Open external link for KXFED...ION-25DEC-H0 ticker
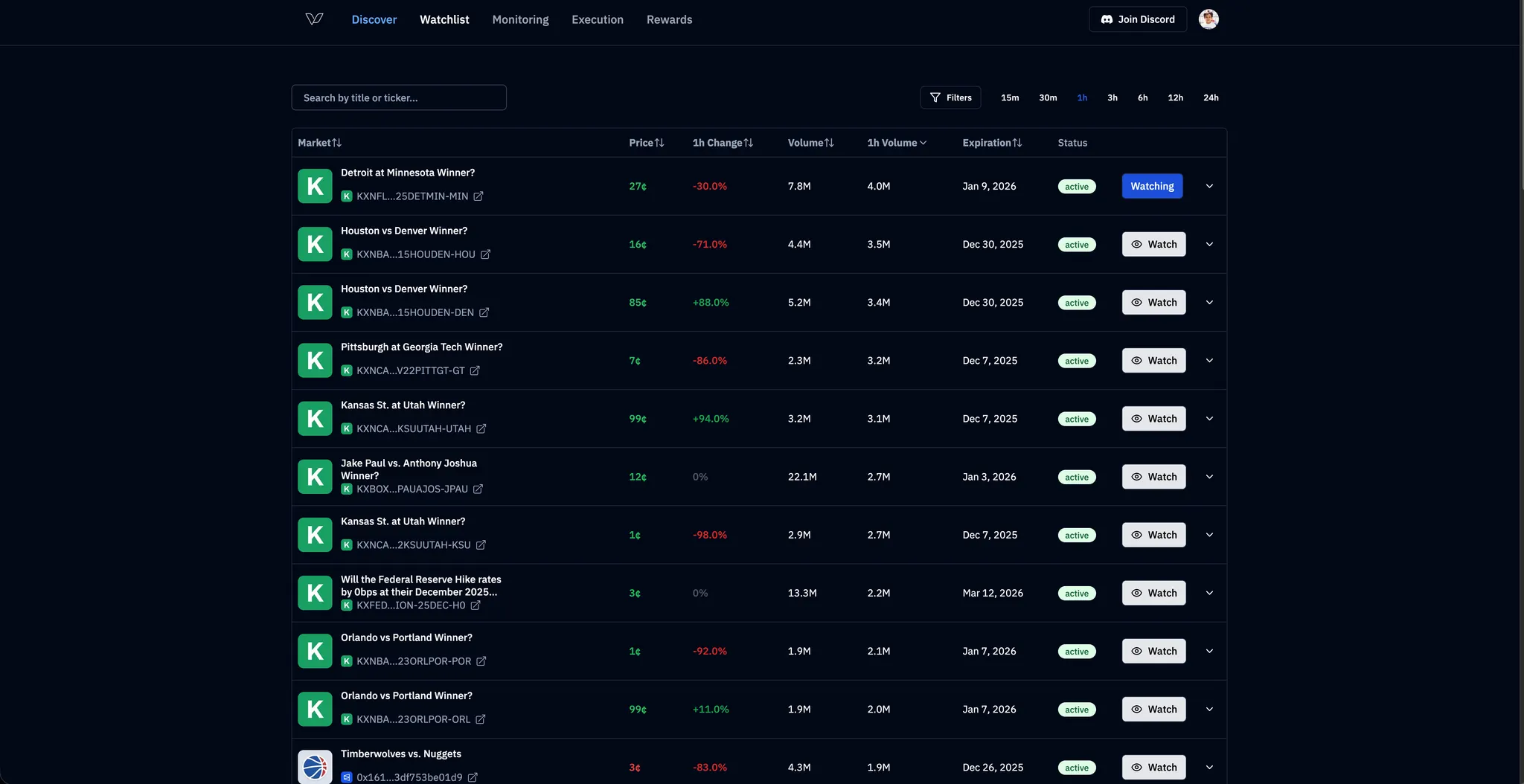 click(476, 605)
